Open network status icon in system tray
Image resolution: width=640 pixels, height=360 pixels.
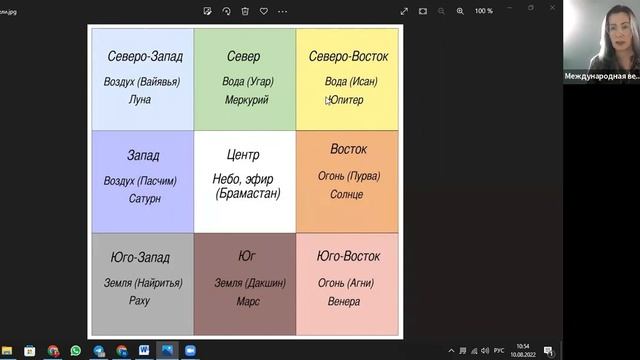coord(474,351)
